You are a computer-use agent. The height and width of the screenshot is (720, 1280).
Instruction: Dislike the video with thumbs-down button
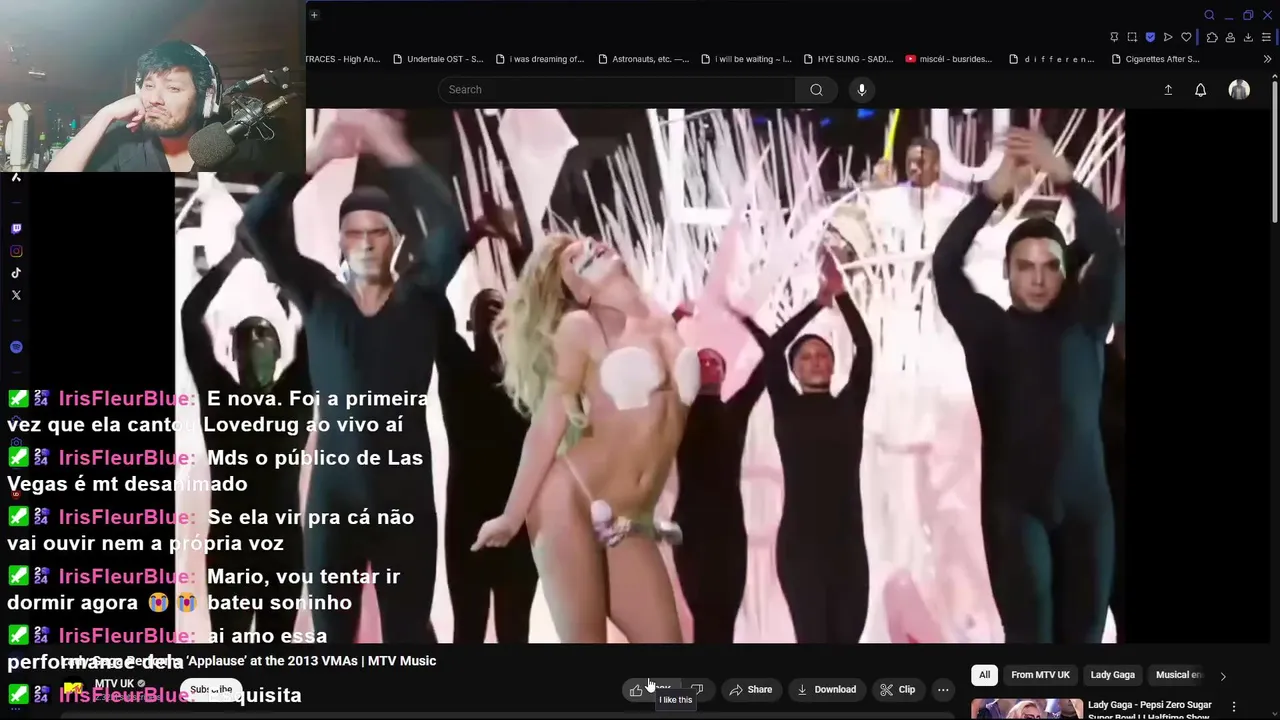(697, 690)
